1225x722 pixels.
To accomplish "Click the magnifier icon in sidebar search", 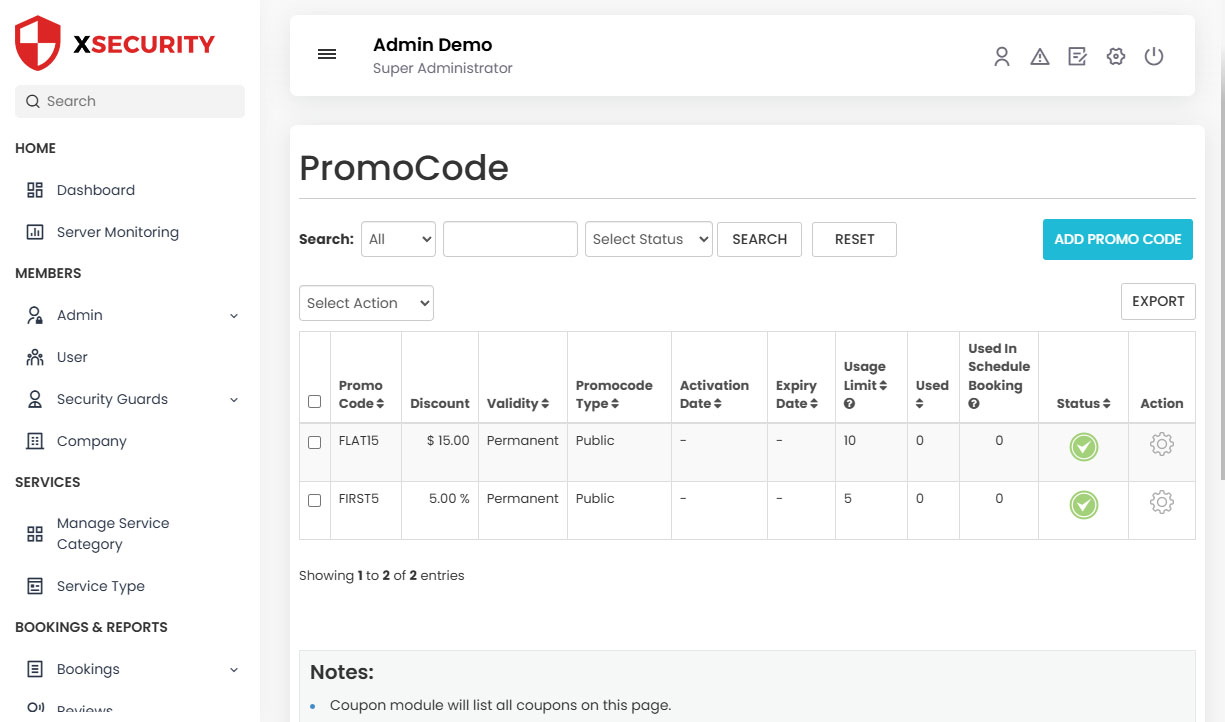I will (x=33, y=101).
